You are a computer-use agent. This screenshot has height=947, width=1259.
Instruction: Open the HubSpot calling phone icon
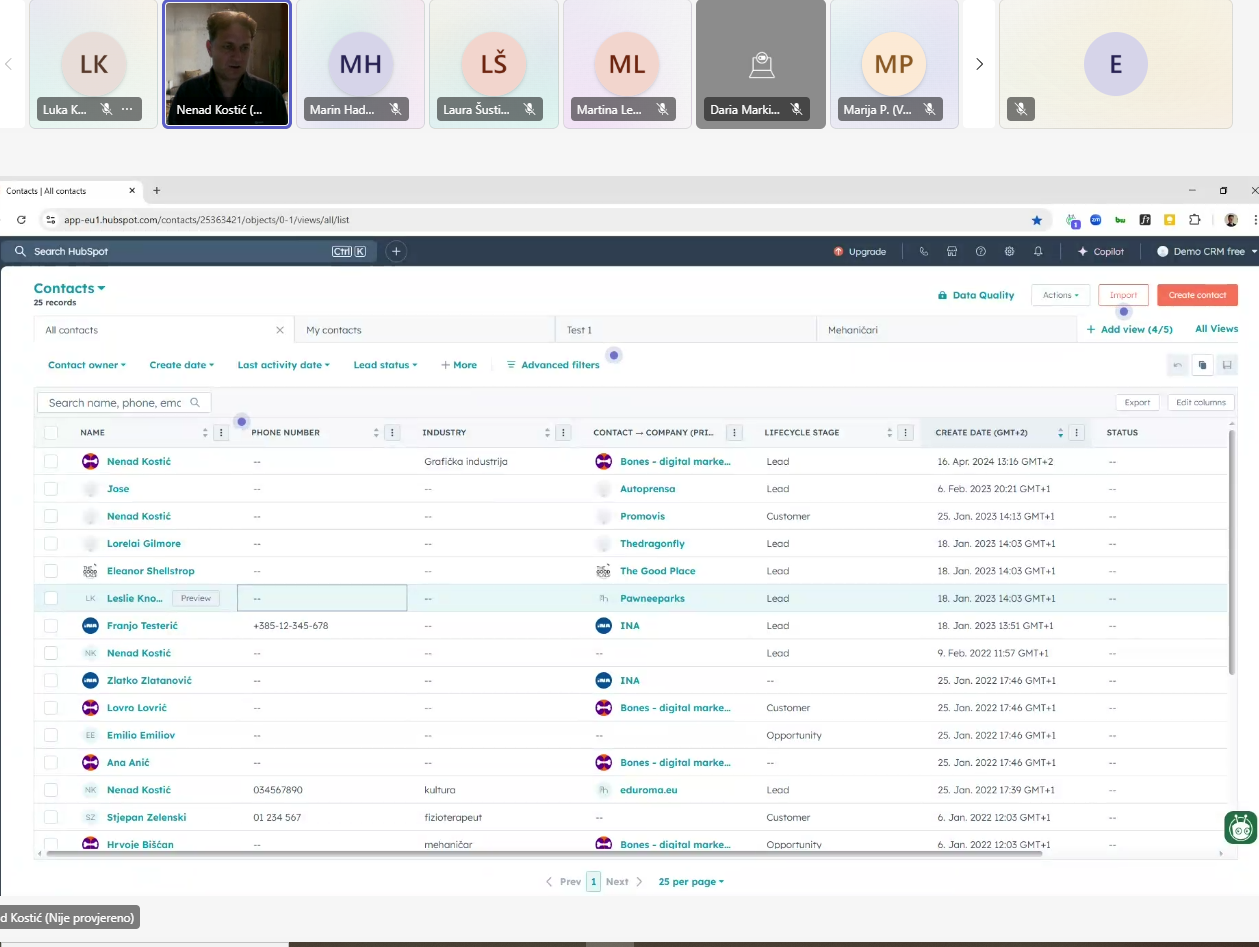[923, 252]
